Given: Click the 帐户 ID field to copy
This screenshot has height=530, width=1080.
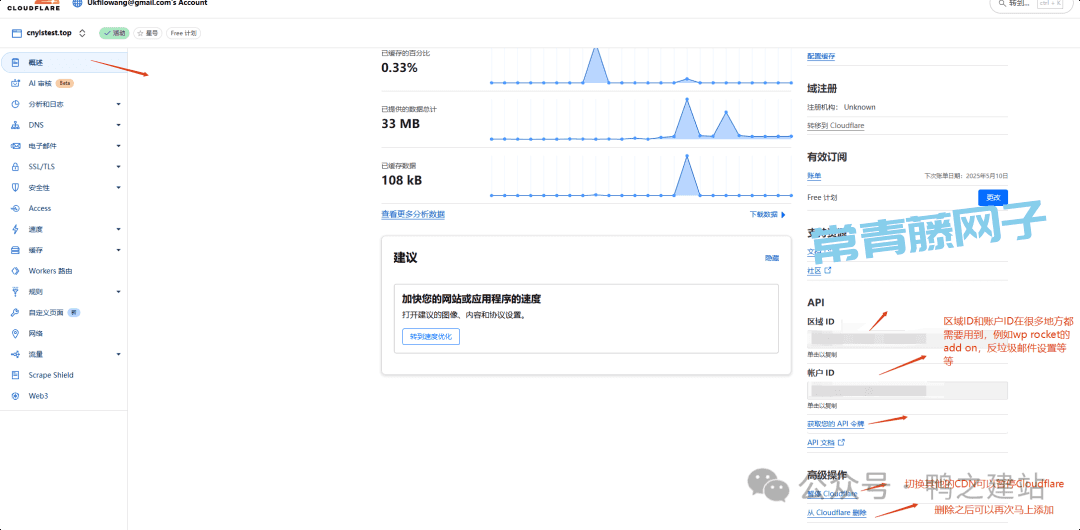Looking at the screenshot, I should [x=907, y=391].
